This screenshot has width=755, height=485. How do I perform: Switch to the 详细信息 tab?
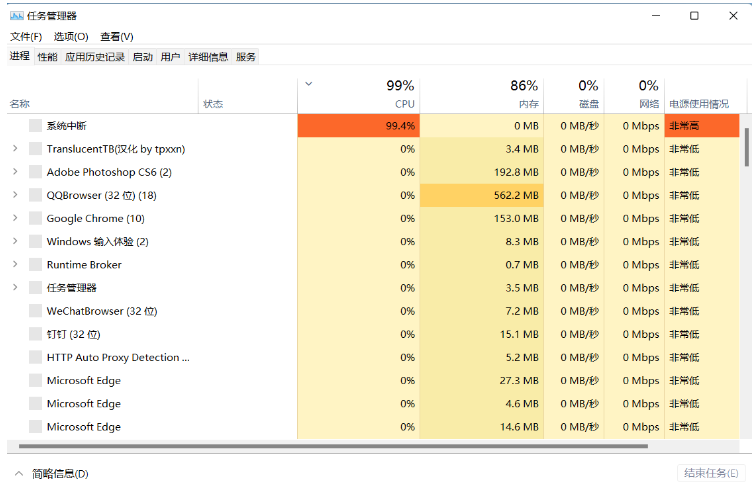tap(208, 57)
